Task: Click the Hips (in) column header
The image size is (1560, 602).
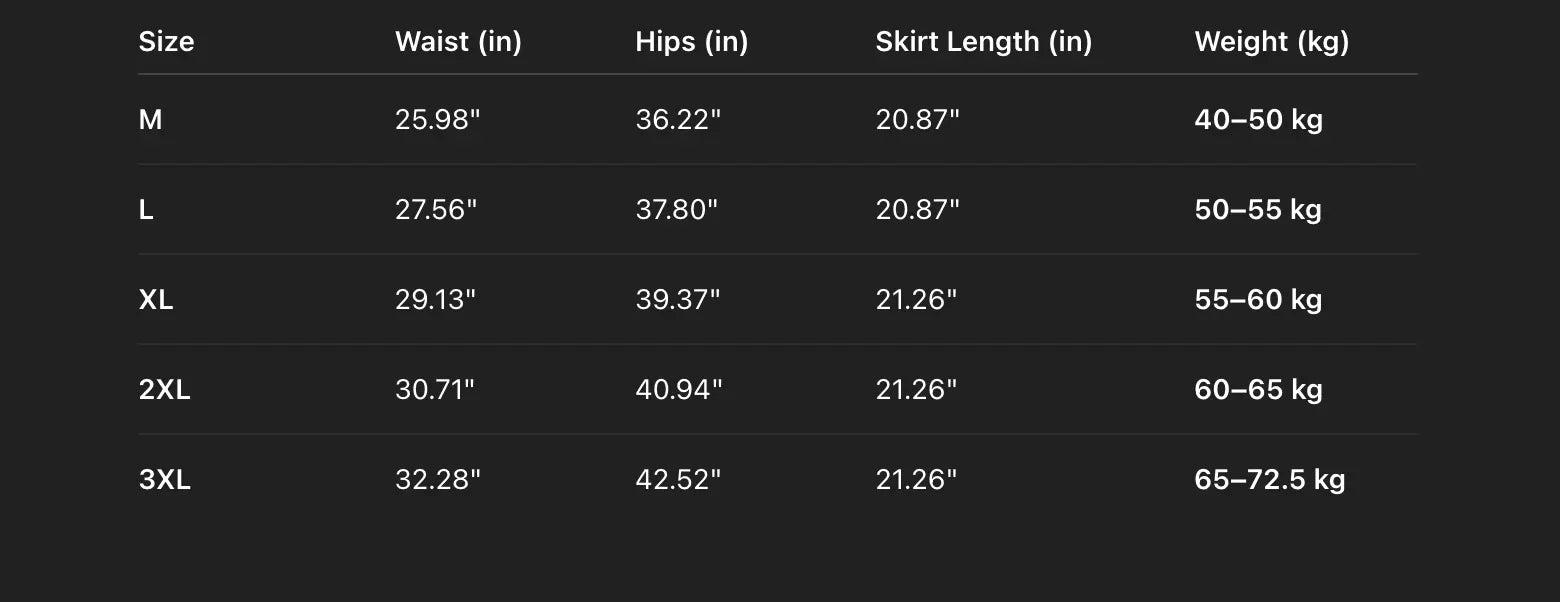Action: pyautogui.click(x=691, y=42)
